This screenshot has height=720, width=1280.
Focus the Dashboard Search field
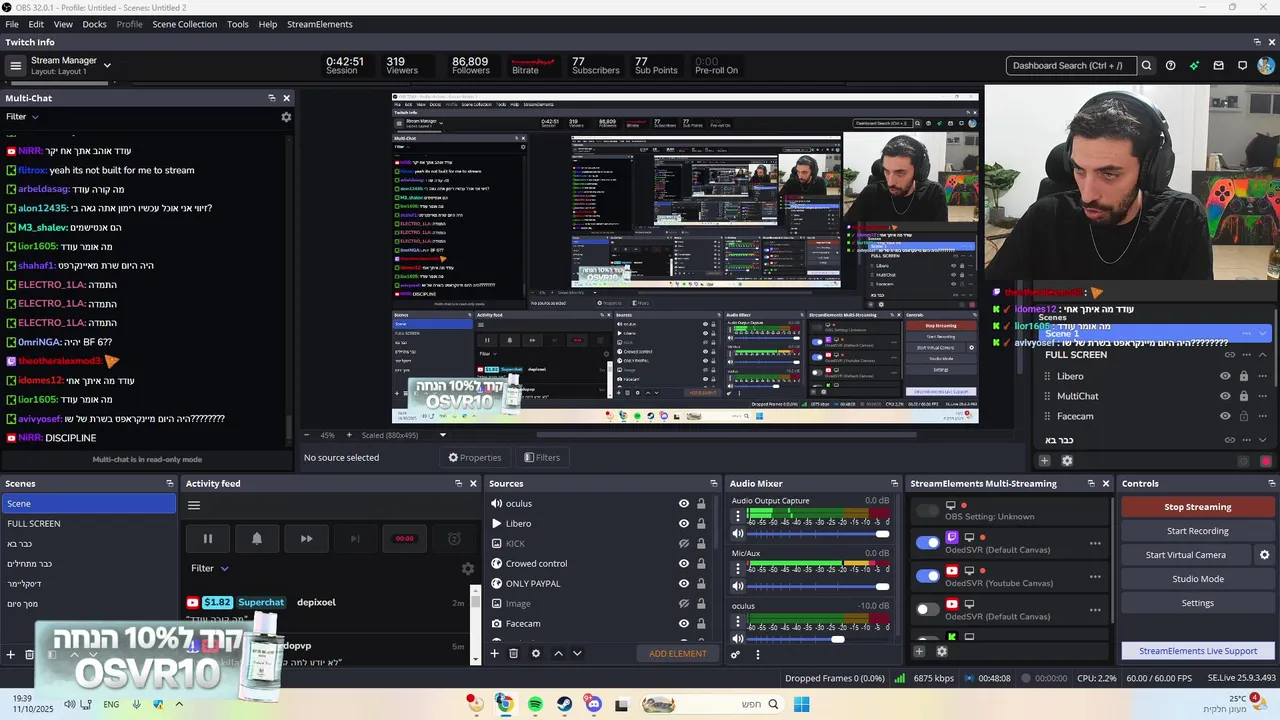tap(1071, 66)
